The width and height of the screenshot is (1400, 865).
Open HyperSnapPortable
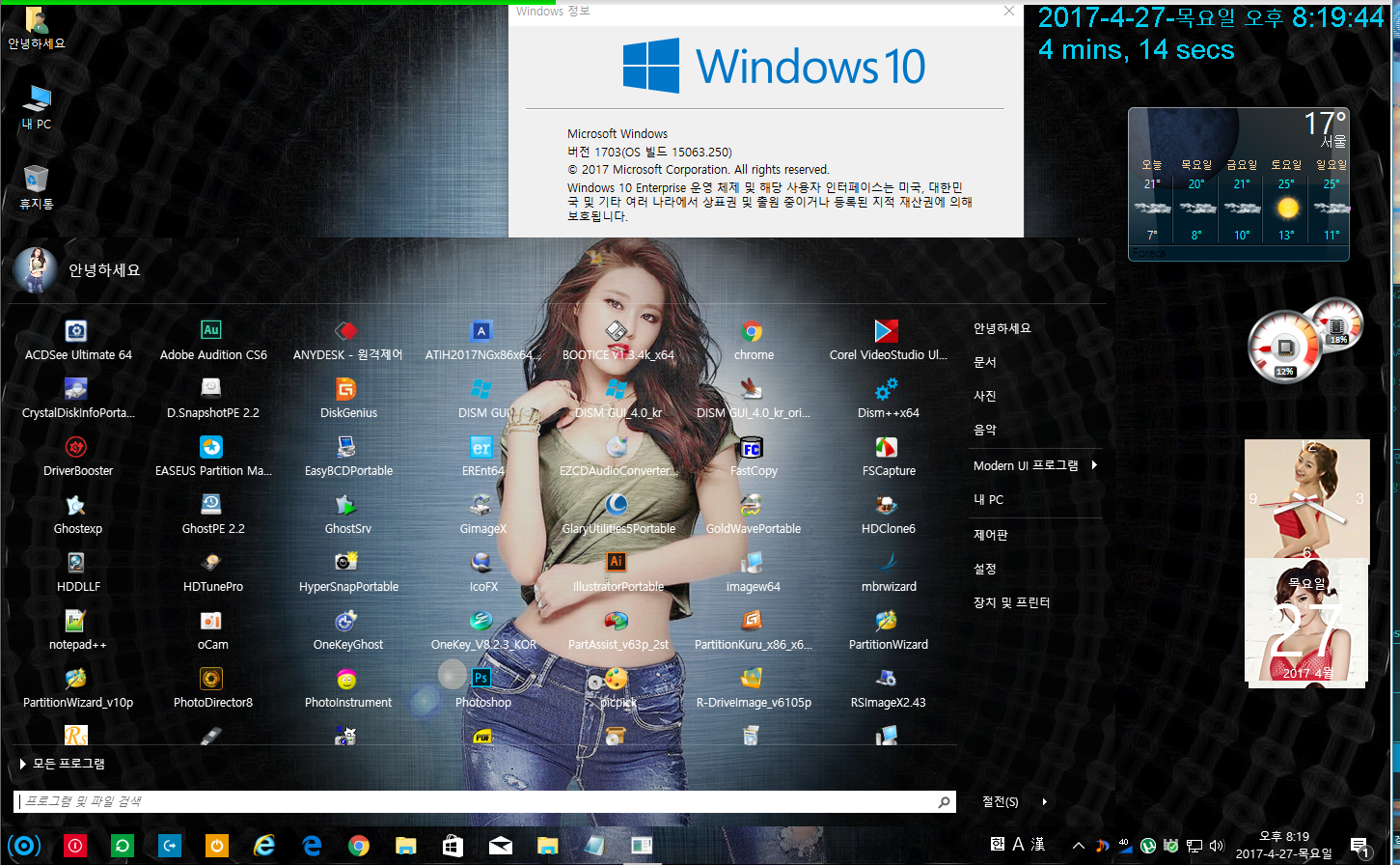[x=348, y=573]
